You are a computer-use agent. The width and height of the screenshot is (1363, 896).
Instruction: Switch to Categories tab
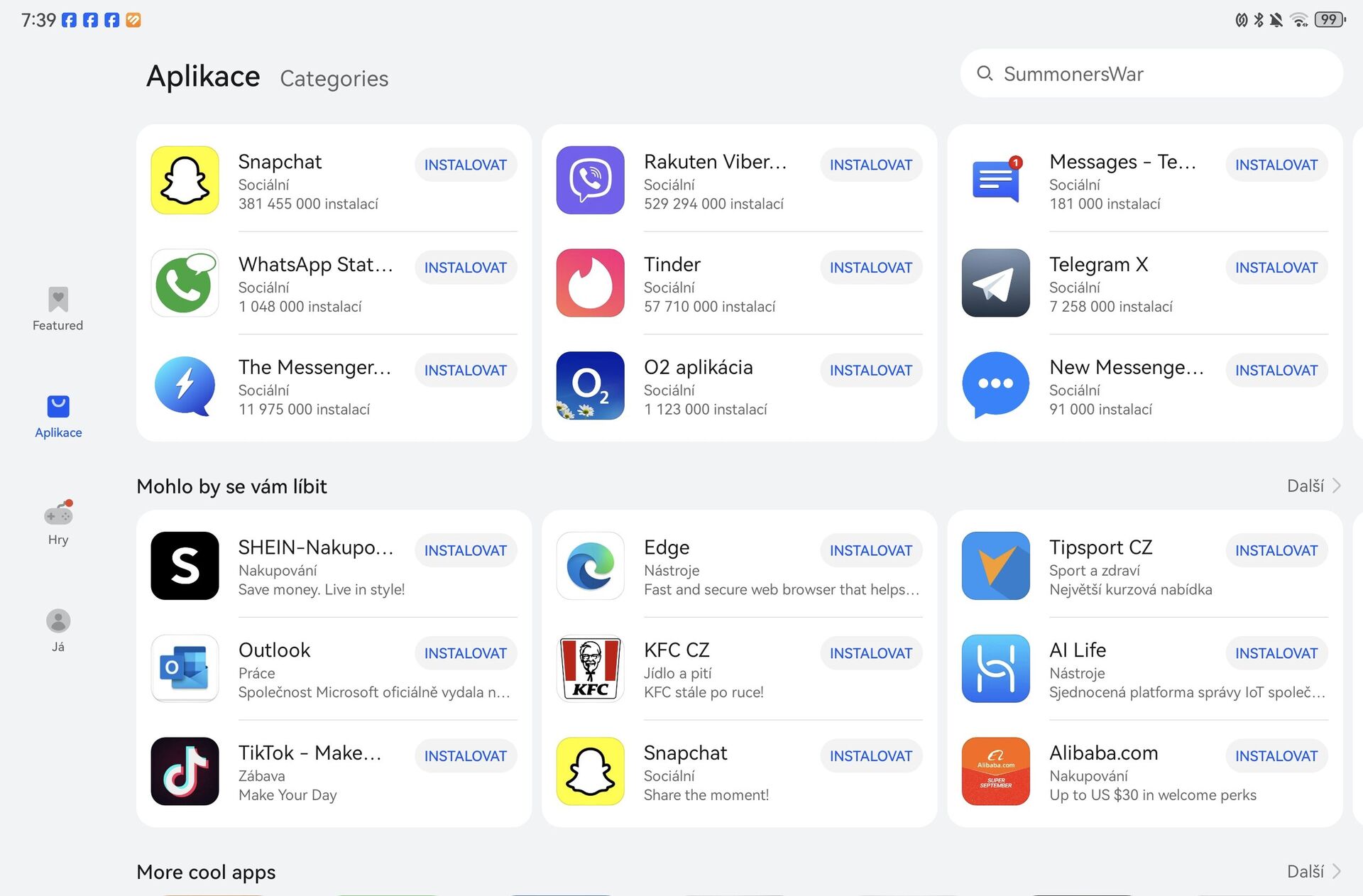333,77
